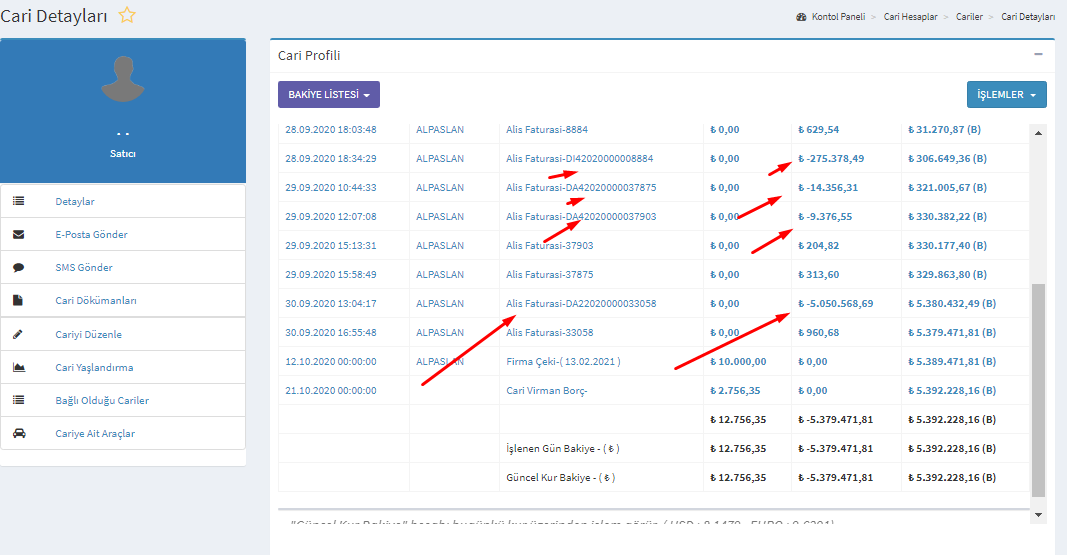Screen dimensions: 1067x555
Task: Click the document icon for Cari Dökümanları
Action: [x=18, y=300]
